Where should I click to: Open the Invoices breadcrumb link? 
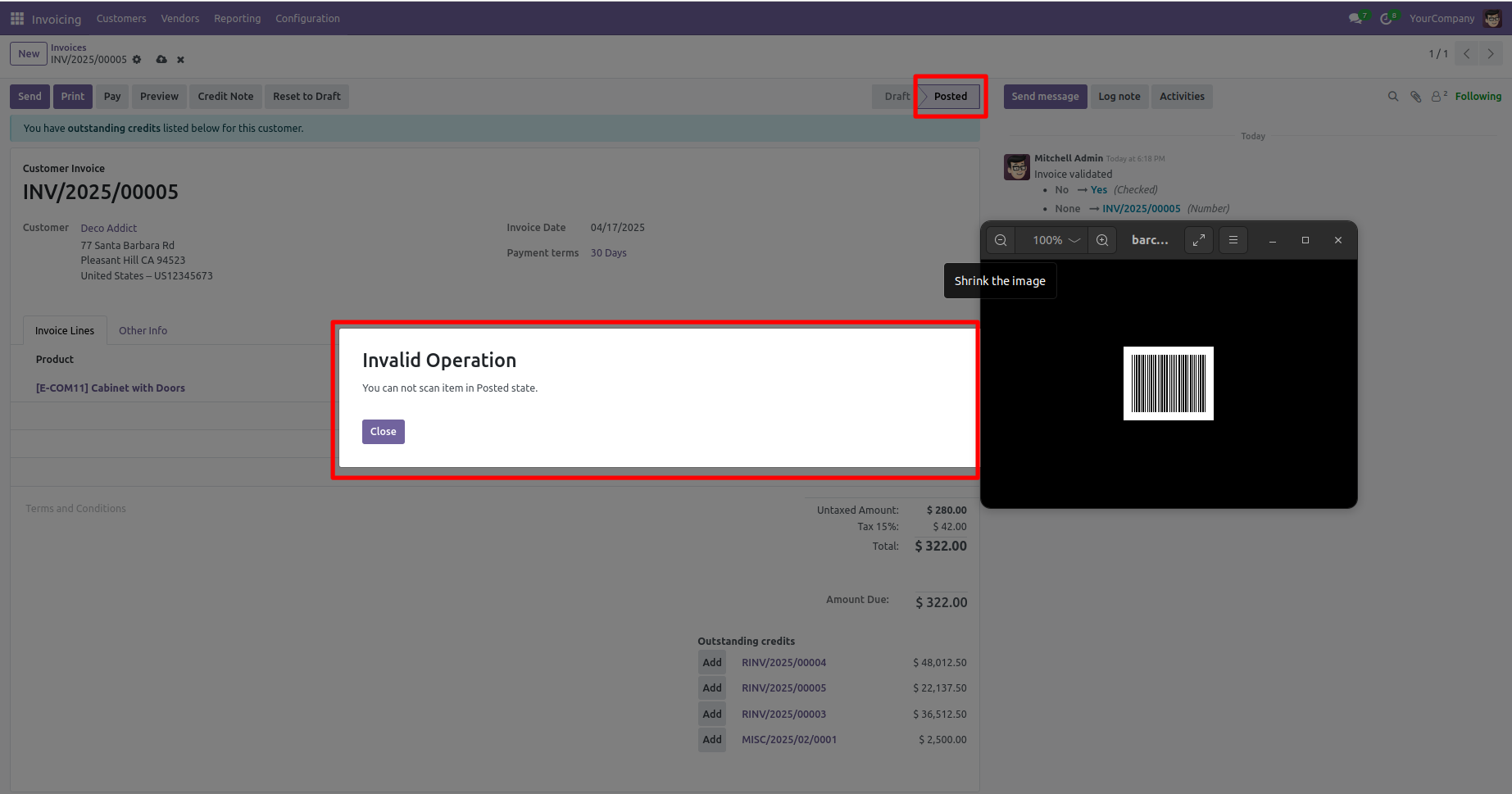68,48
